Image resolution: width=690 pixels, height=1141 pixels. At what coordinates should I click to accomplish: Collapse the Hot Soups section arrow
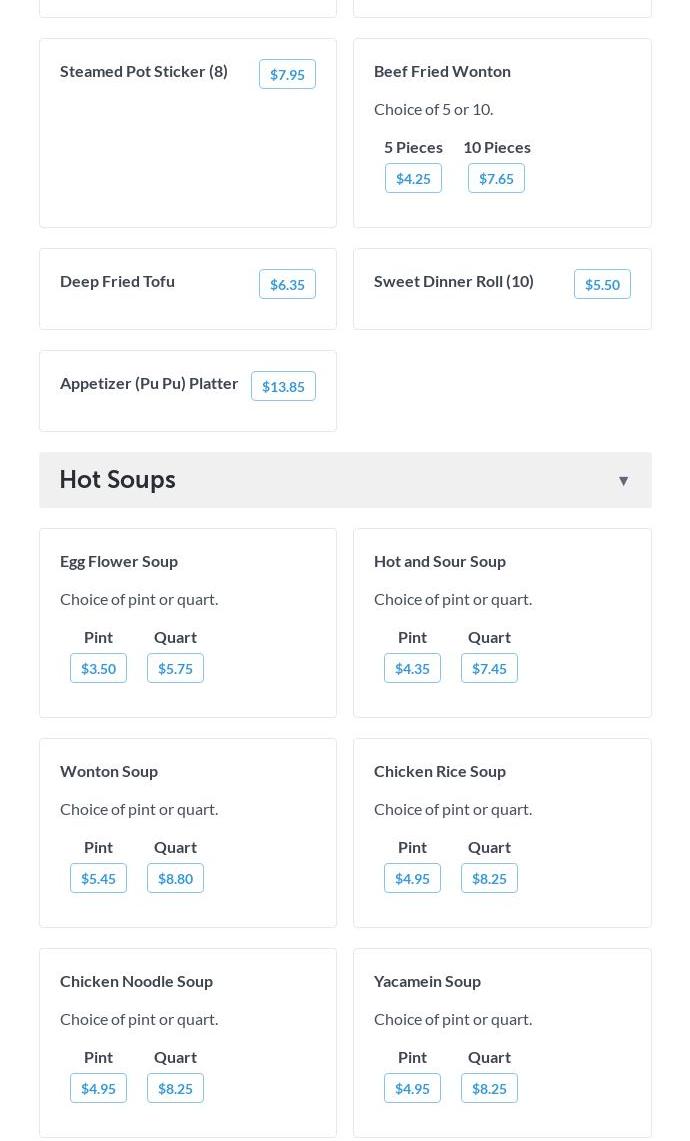point(623,481)
